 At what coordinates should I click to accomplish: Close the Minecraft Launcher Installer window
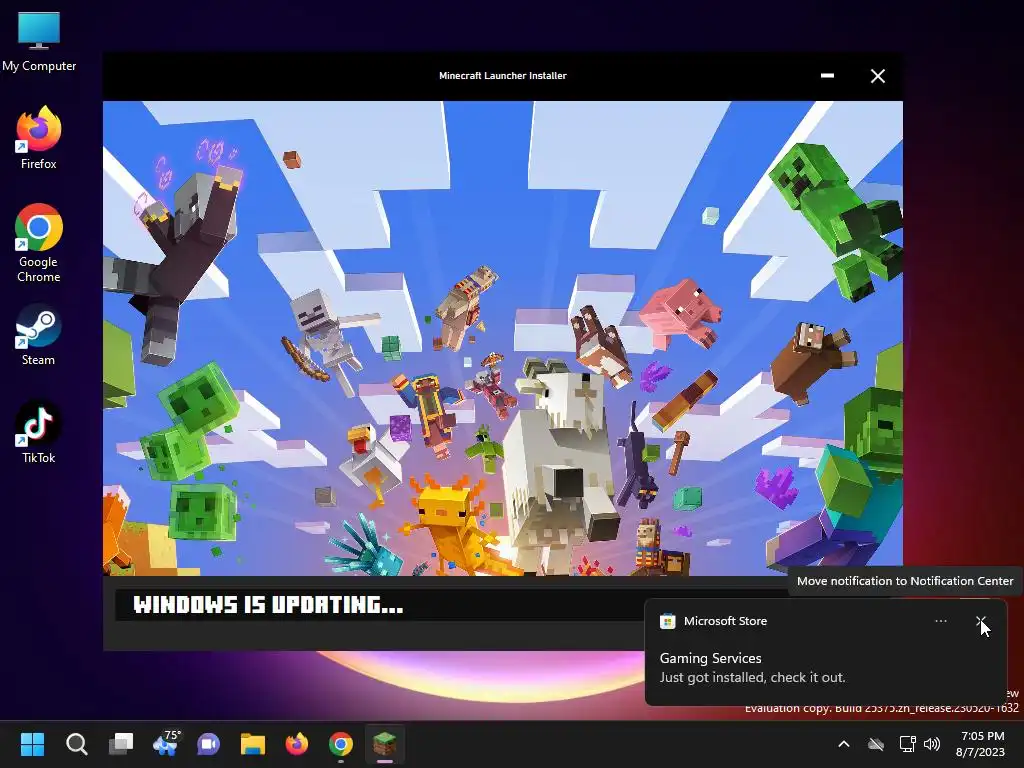coord(878,76)
